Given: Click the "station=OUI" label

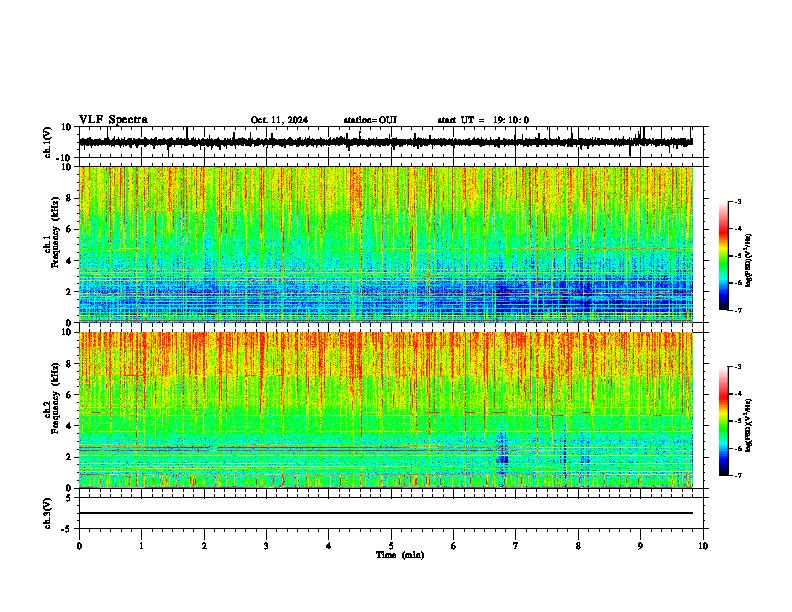Looking at the screenshot, I should click(370, 120).
